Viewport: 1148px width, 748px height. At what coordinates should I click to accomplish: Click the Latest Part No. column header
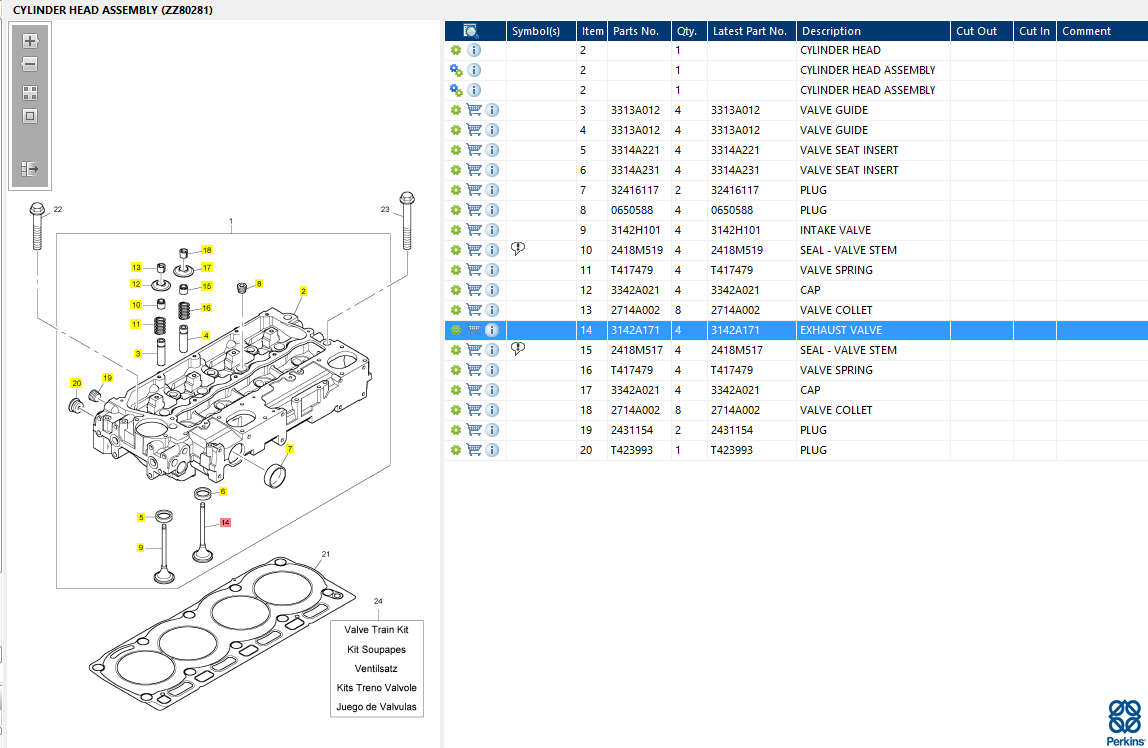[749, 31]
